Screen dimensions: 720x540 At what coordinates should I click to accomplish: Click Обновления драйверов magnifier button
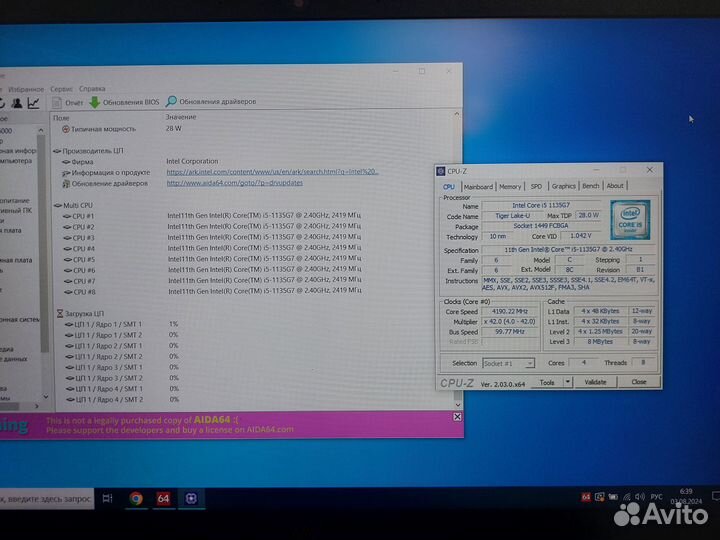coord(211,101)
